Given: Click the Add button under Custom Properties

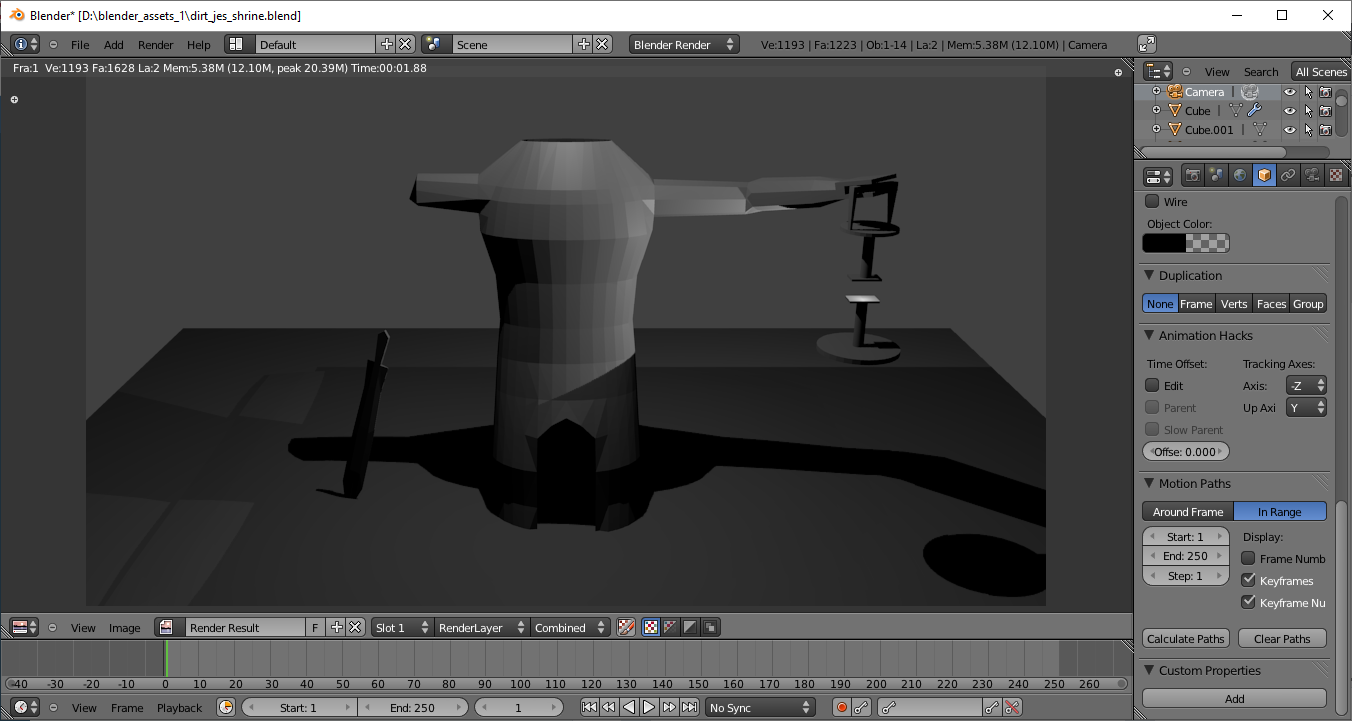Looking at the screenshot, I should tap(1234, 699).
